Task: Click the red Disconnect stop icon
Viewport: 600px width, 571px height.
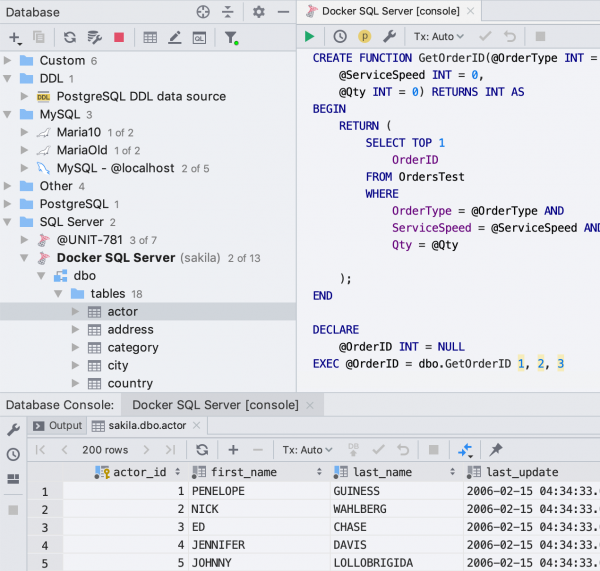Action: click(x=119, y=38)
